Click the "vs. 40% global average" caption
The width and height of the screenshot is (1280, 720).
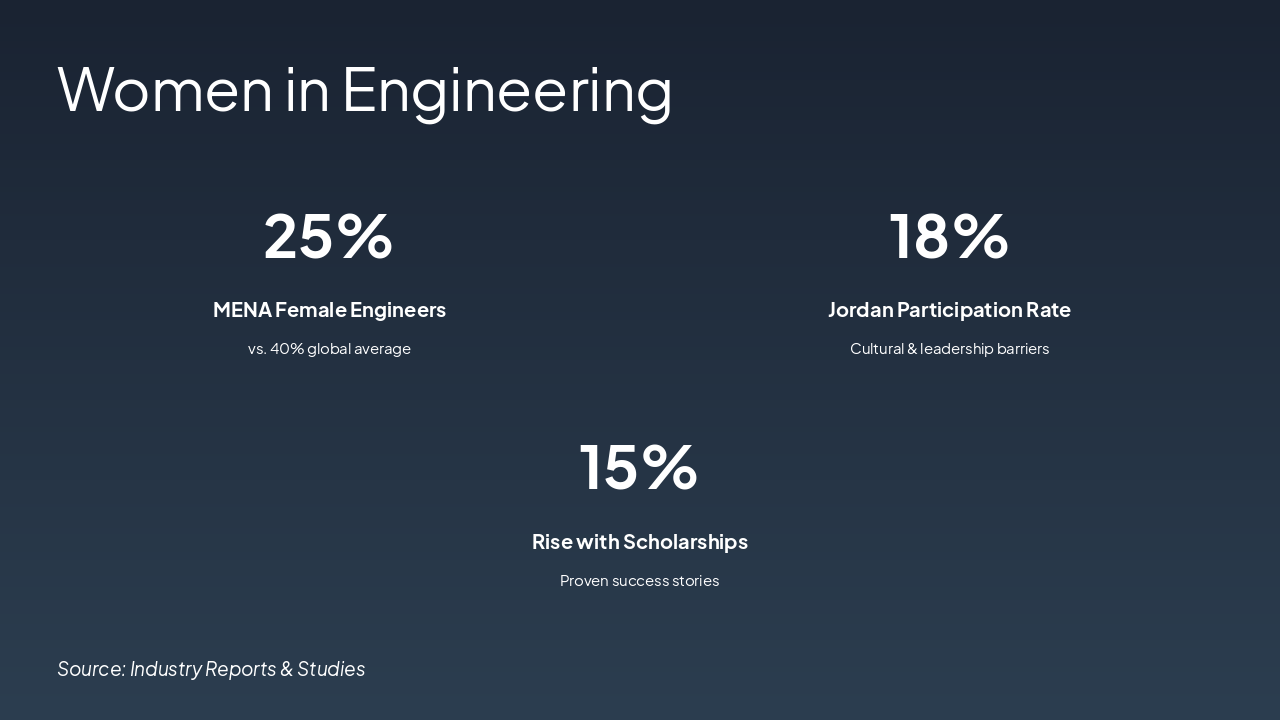[329, 349]
